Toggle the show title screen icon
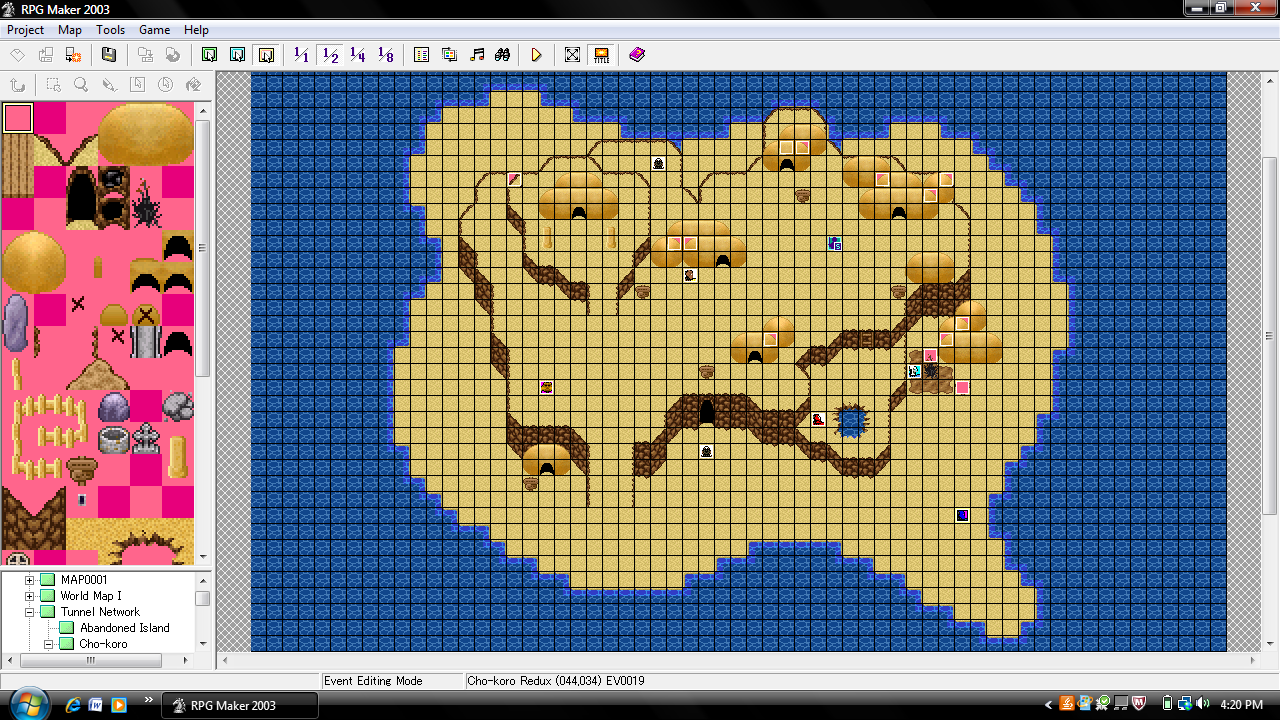The width and height of the screenshot is (1280, 720). point(601,55)
